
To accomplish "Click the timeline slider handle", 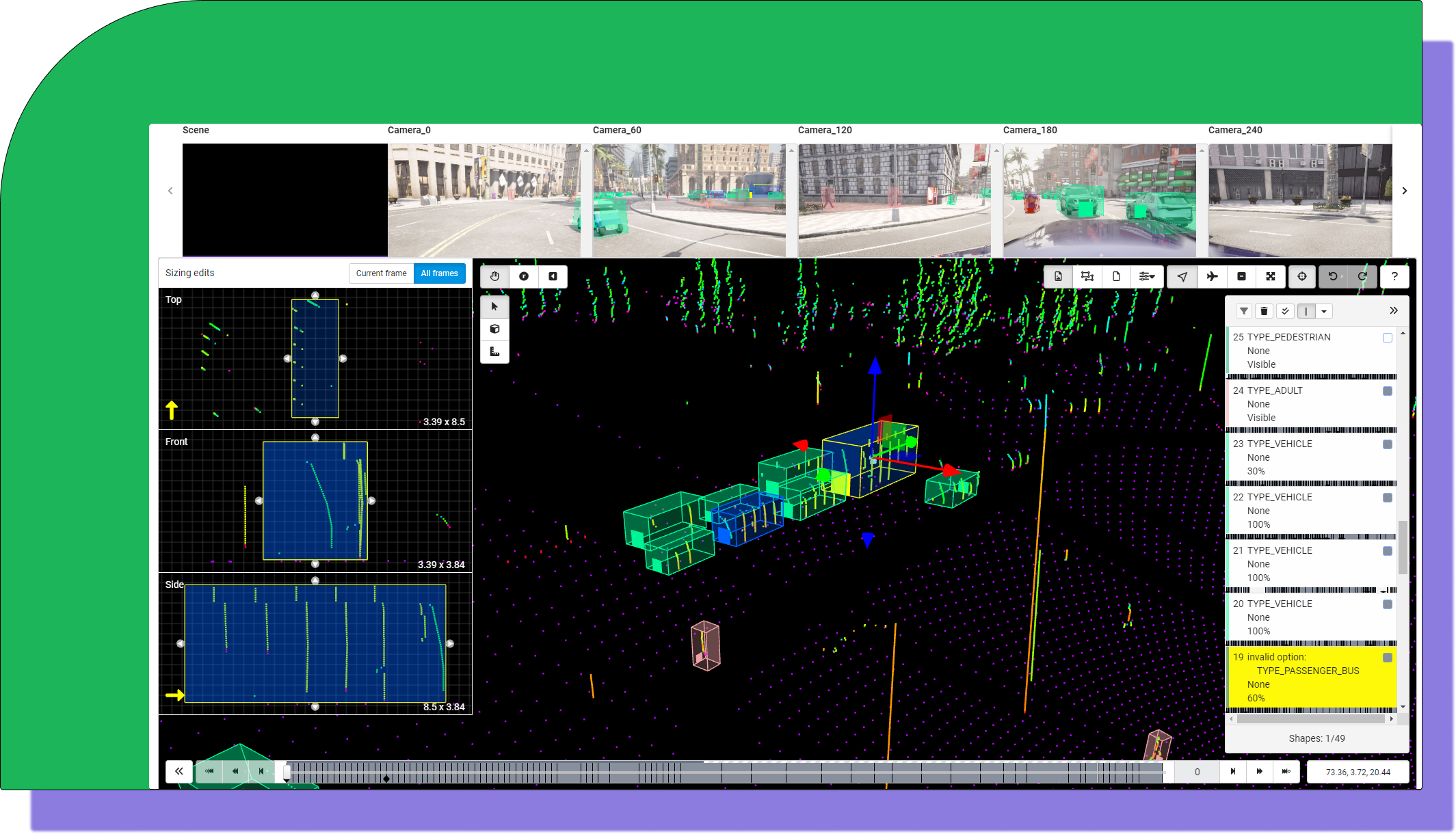I will tap(287, 772).
